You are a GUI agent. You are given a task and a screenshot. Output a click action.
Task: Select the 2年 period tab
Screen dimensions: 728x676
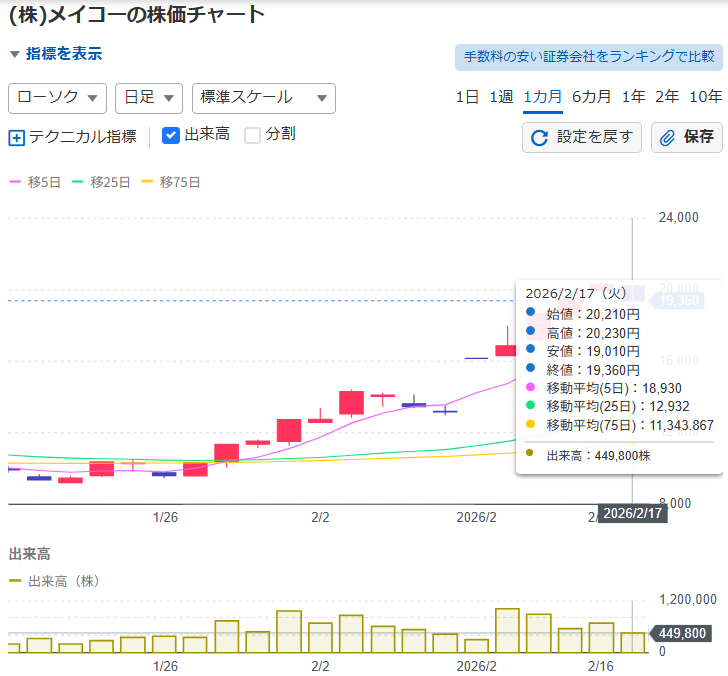click(x=667, y=97)
